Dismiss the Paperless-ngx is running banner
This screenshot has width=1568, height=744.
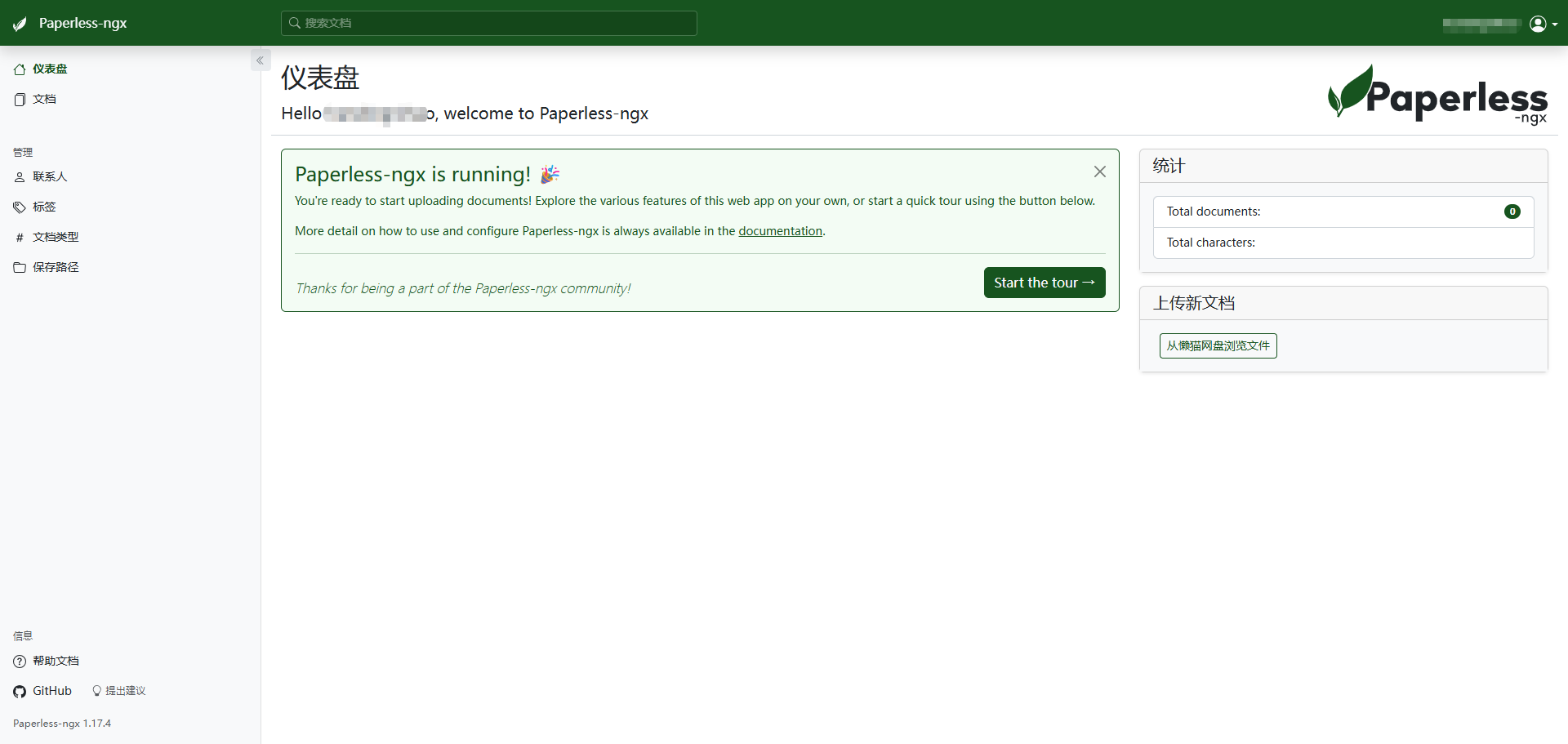(1100, 172)
